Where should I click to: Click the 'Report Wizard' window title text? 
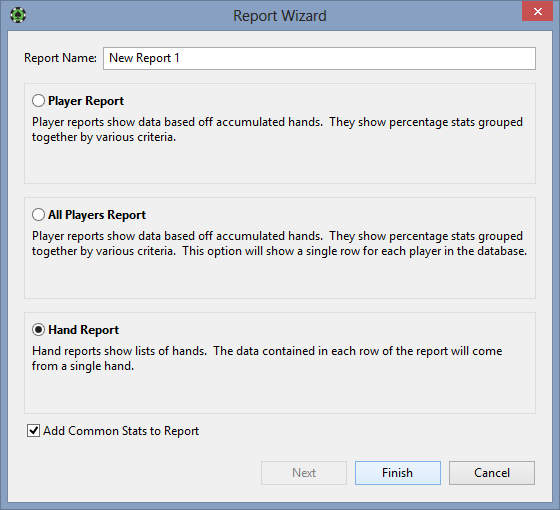click(x=280, y=16)
